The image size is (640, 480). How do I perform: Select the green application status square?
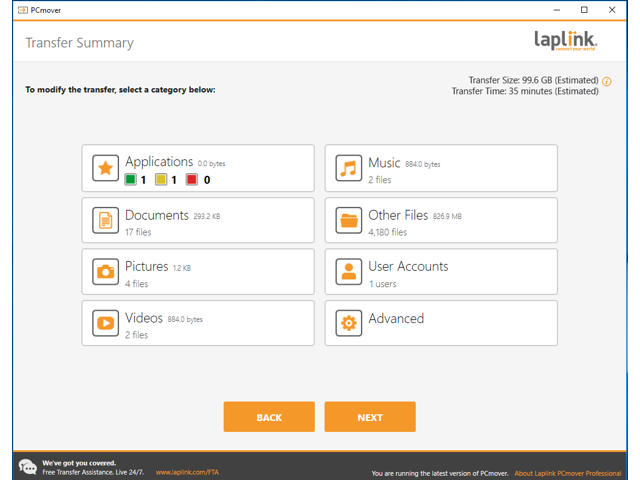click(x=131, y=180)
